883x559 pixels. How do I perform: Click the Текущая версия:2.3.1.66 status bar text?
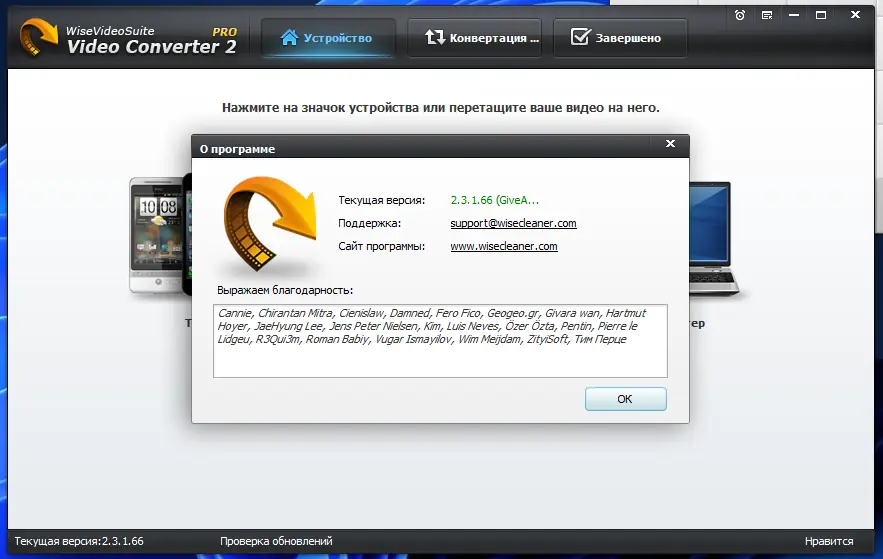[79, 541]
